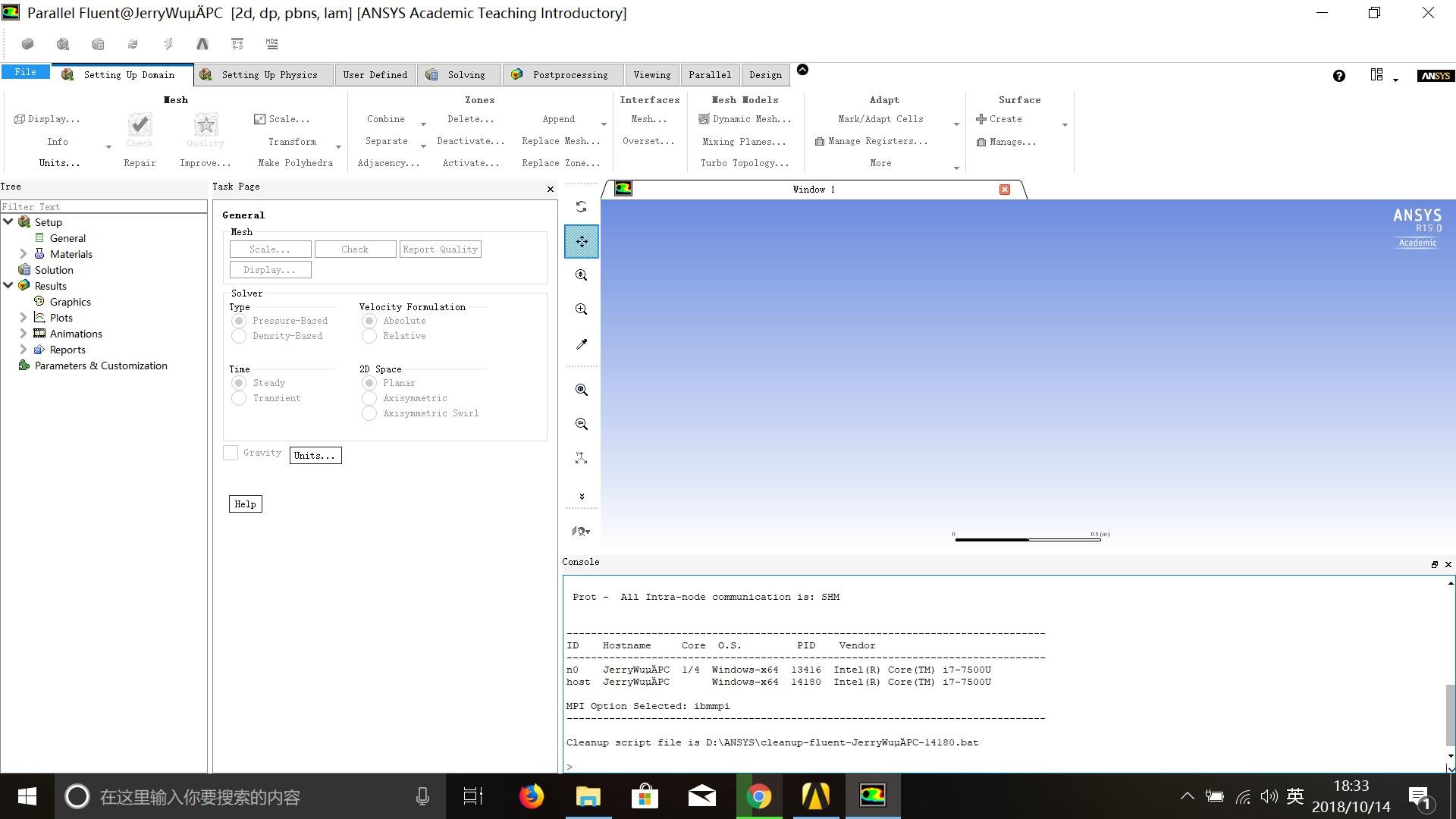Select the zoom to area magnifier icon
This screenshot has width=1456, height=819.
coord(582,275)
